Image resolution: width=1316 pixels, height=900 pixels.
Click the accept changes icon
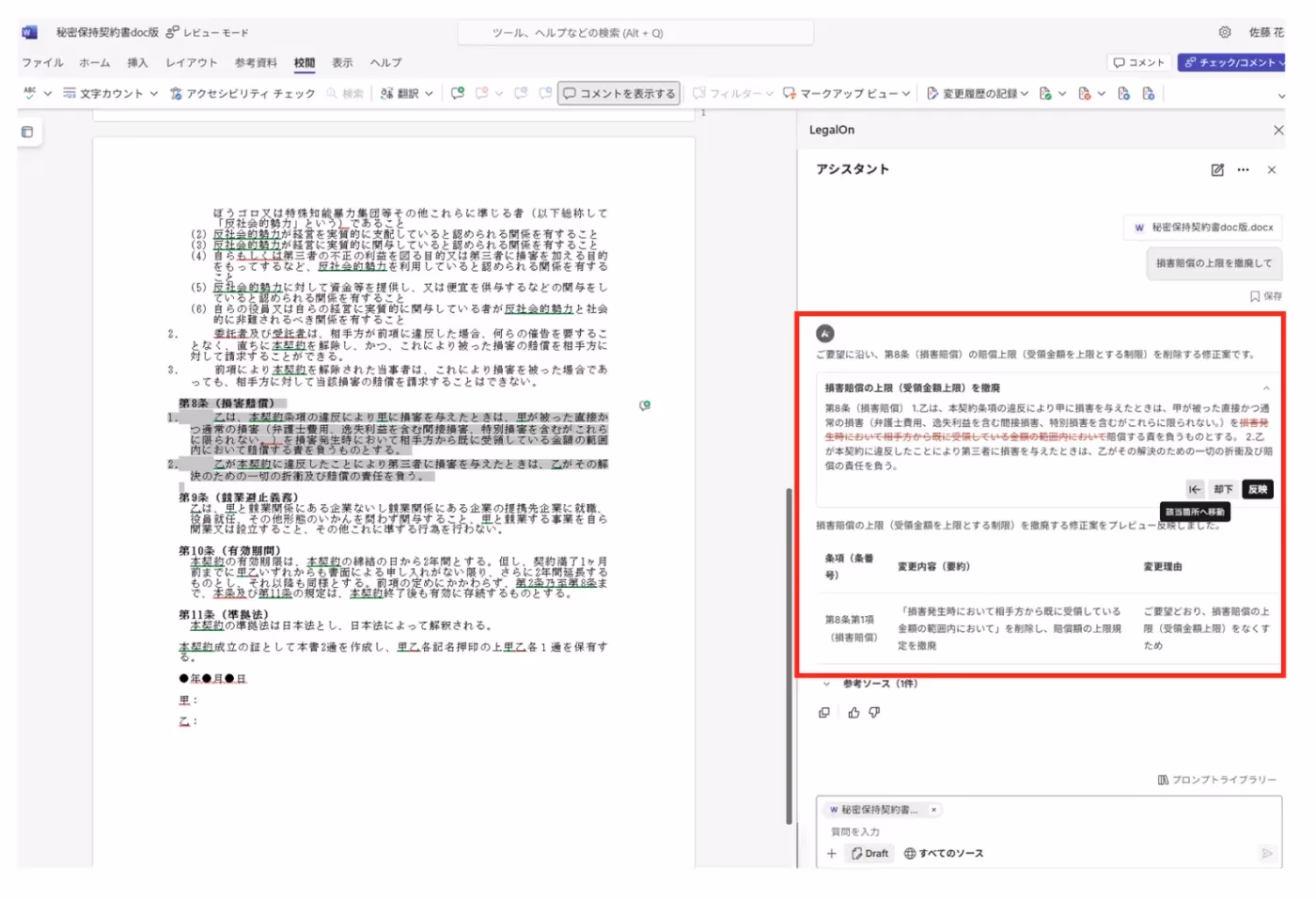(1045, 93)
